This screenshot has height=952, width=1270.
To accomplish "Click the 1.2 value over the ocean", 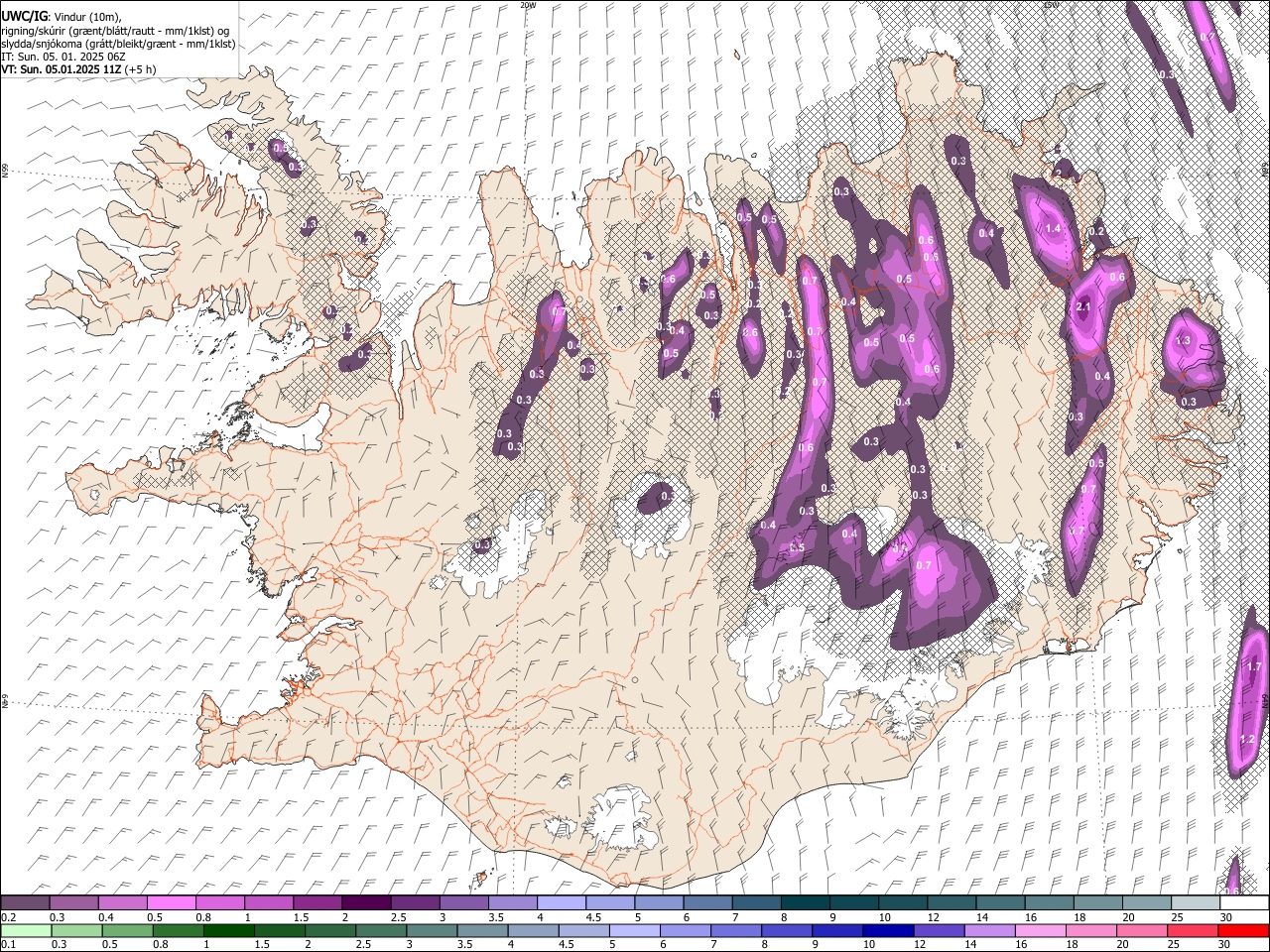I will (1248, 739).
